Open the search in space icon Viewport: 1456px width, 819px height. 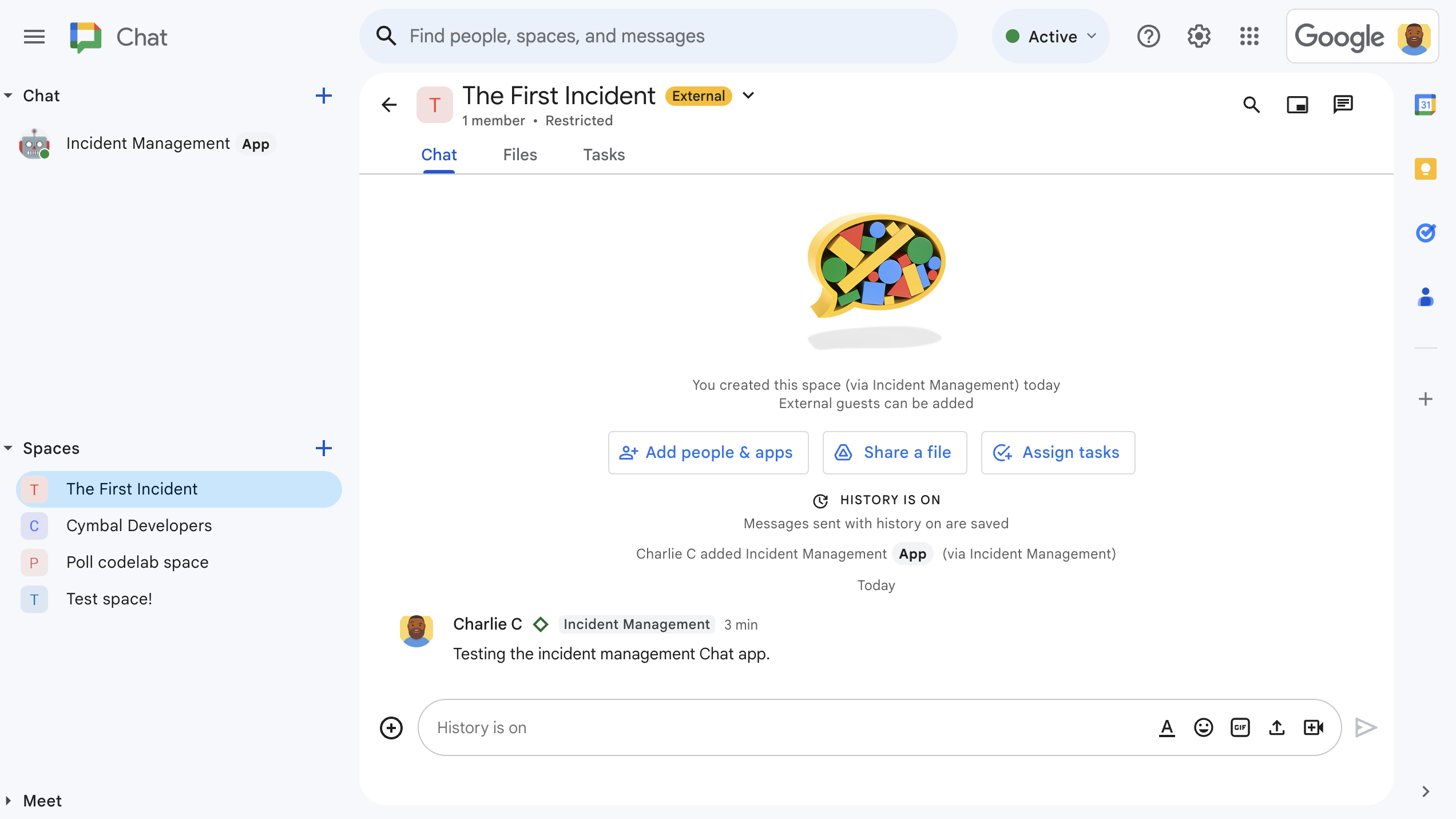[1252, 104]
